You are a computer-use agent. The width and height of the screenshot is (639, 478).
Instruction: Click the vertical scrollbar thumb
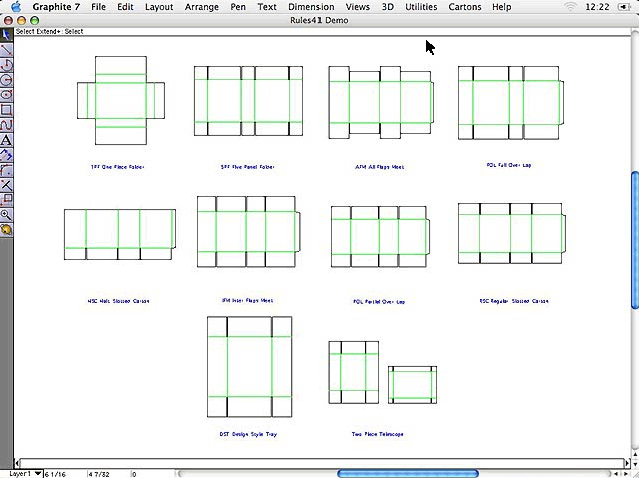(x=634, y=240)
